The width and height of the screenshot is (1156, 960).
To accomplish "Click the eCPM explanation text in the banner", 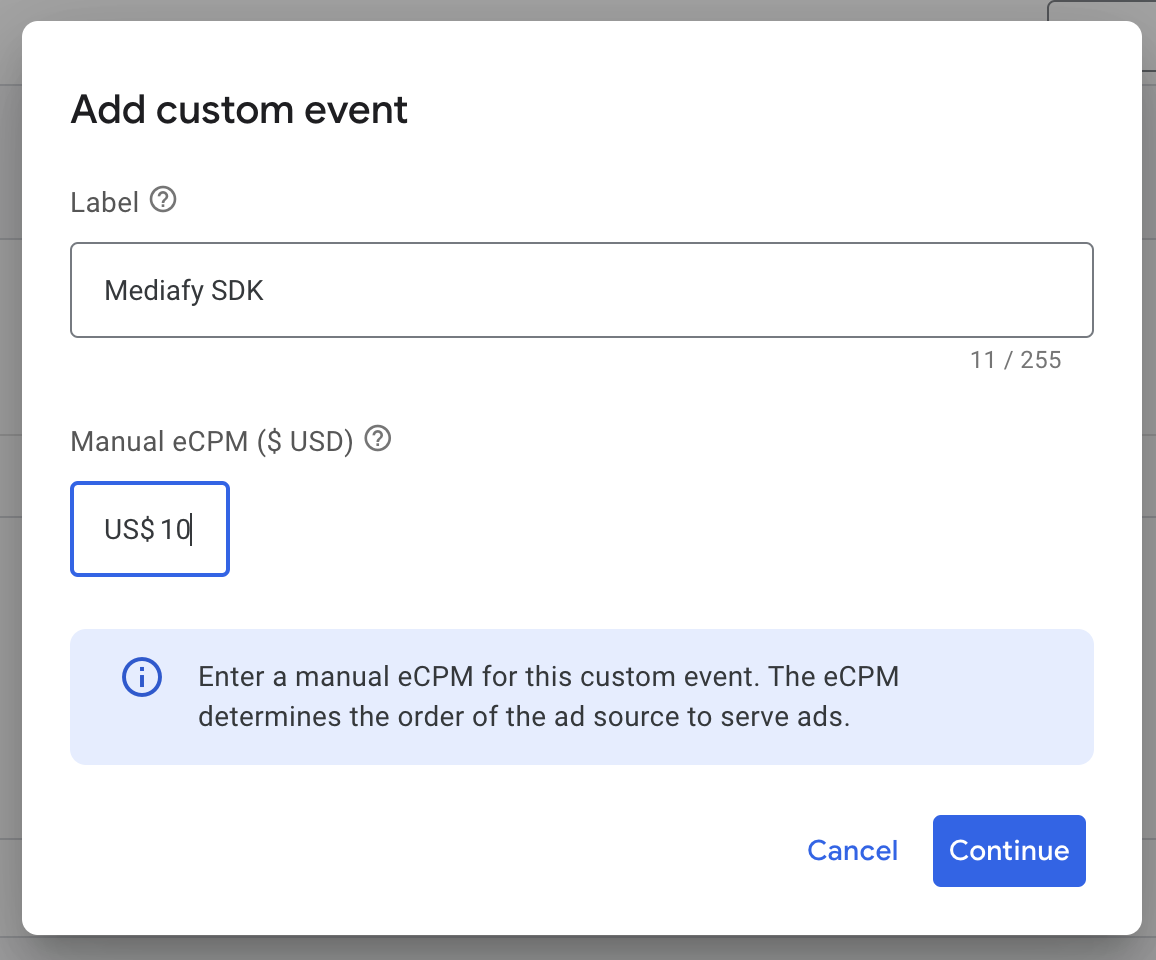I will 548,697.
